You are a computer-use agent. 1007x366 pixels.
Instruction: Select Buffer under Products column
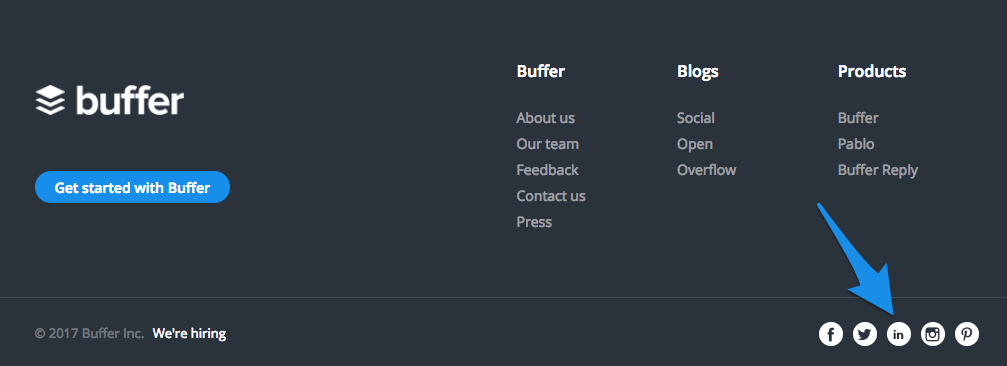click(858, 118)
